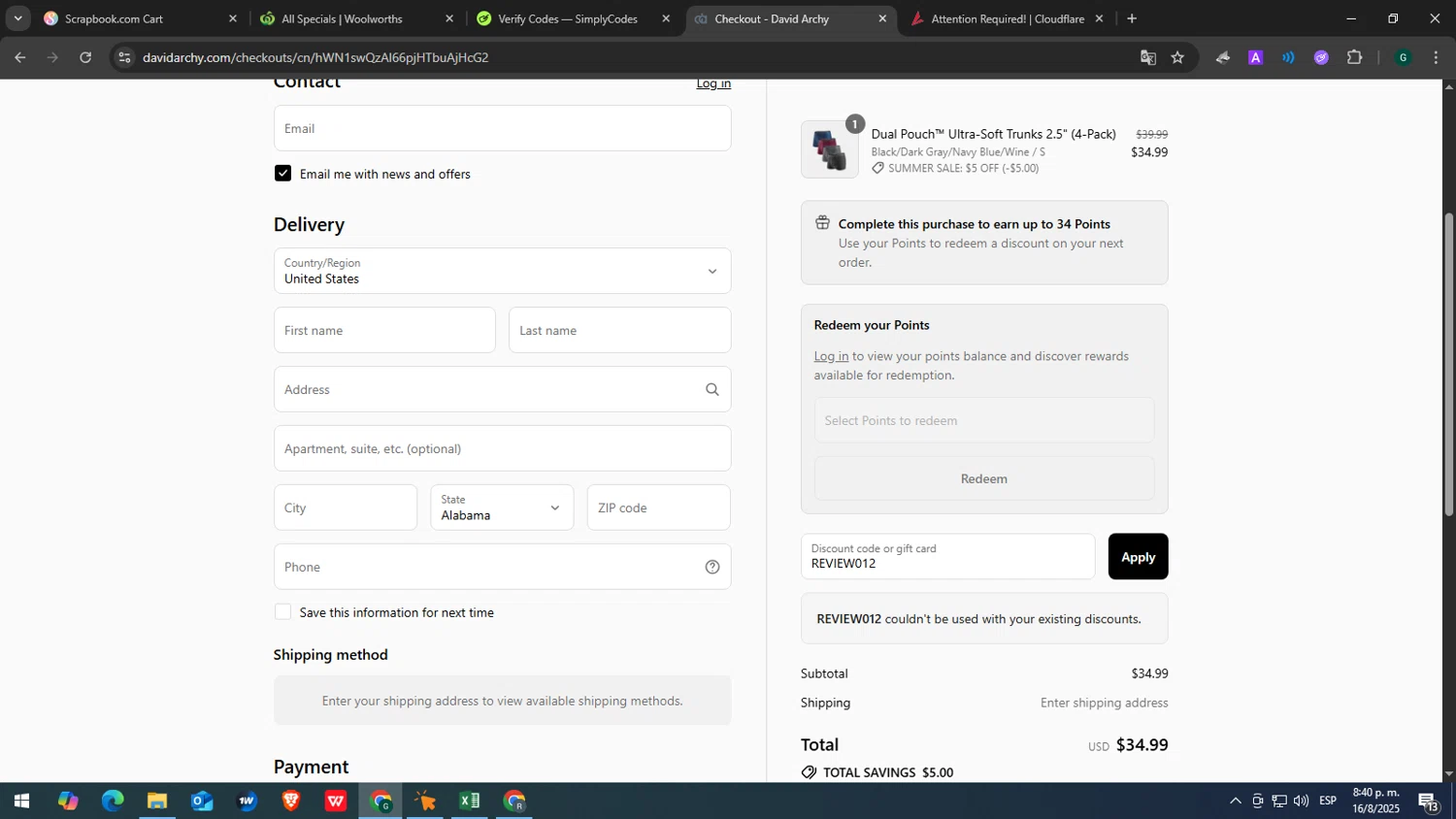Open the volume icon in system tray

pos(1301,801)
